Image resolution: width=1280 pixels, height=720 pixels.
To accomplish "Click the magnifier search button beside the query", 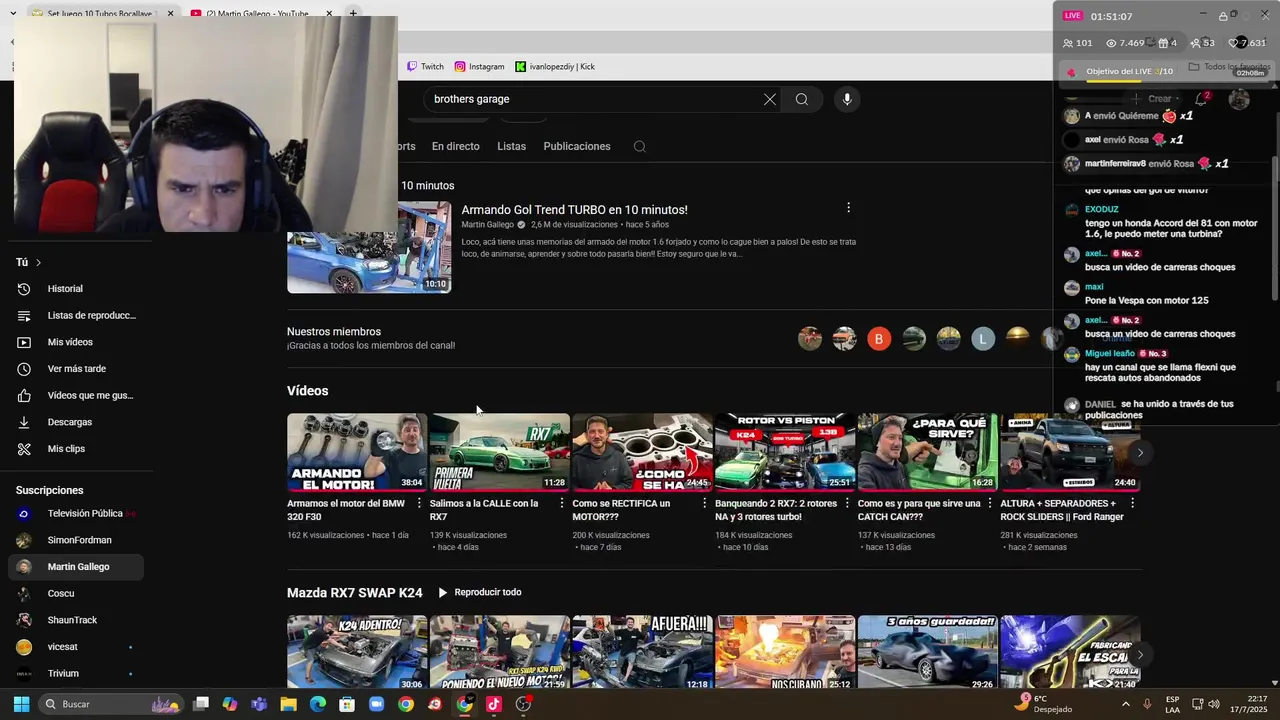I will point(802,99).
